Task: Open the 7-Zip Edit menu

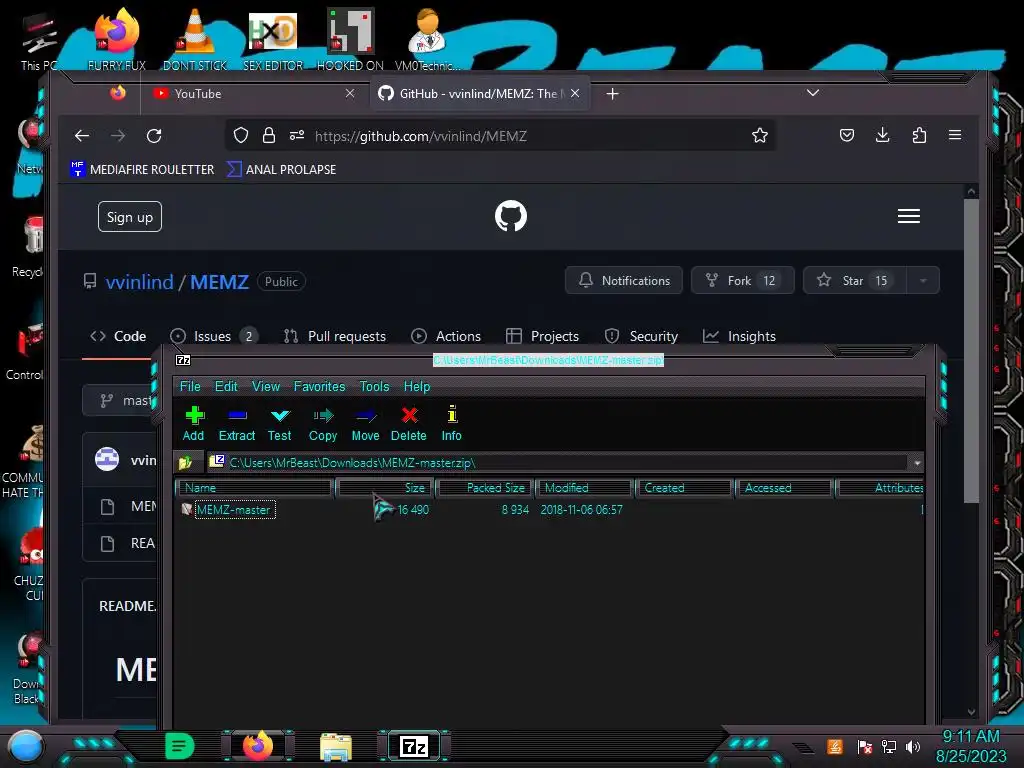Action: pos(226,386)
